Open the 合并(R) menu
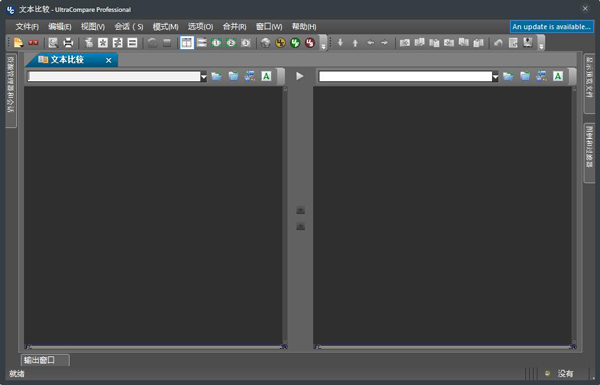600x385 pixels. click(x=235, y=26)
